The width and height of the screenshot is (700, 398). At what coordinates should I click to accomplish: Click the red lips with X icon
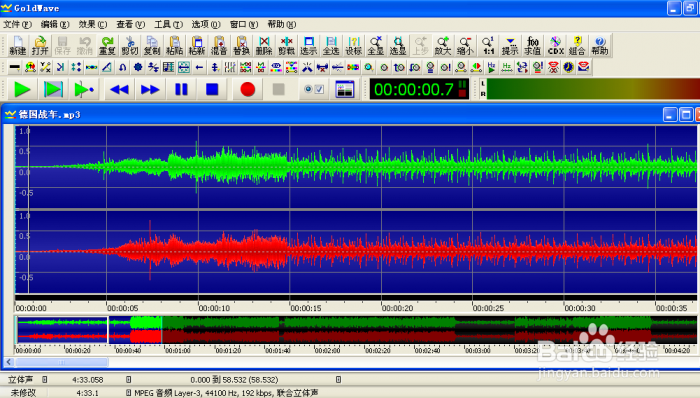[553, 67]
